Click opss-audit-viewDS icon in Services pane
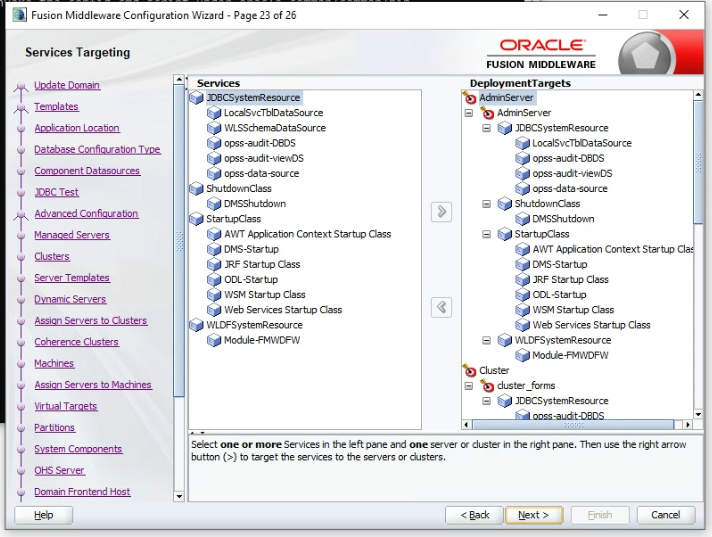This screenshot has height=537, width=712. 214,158
